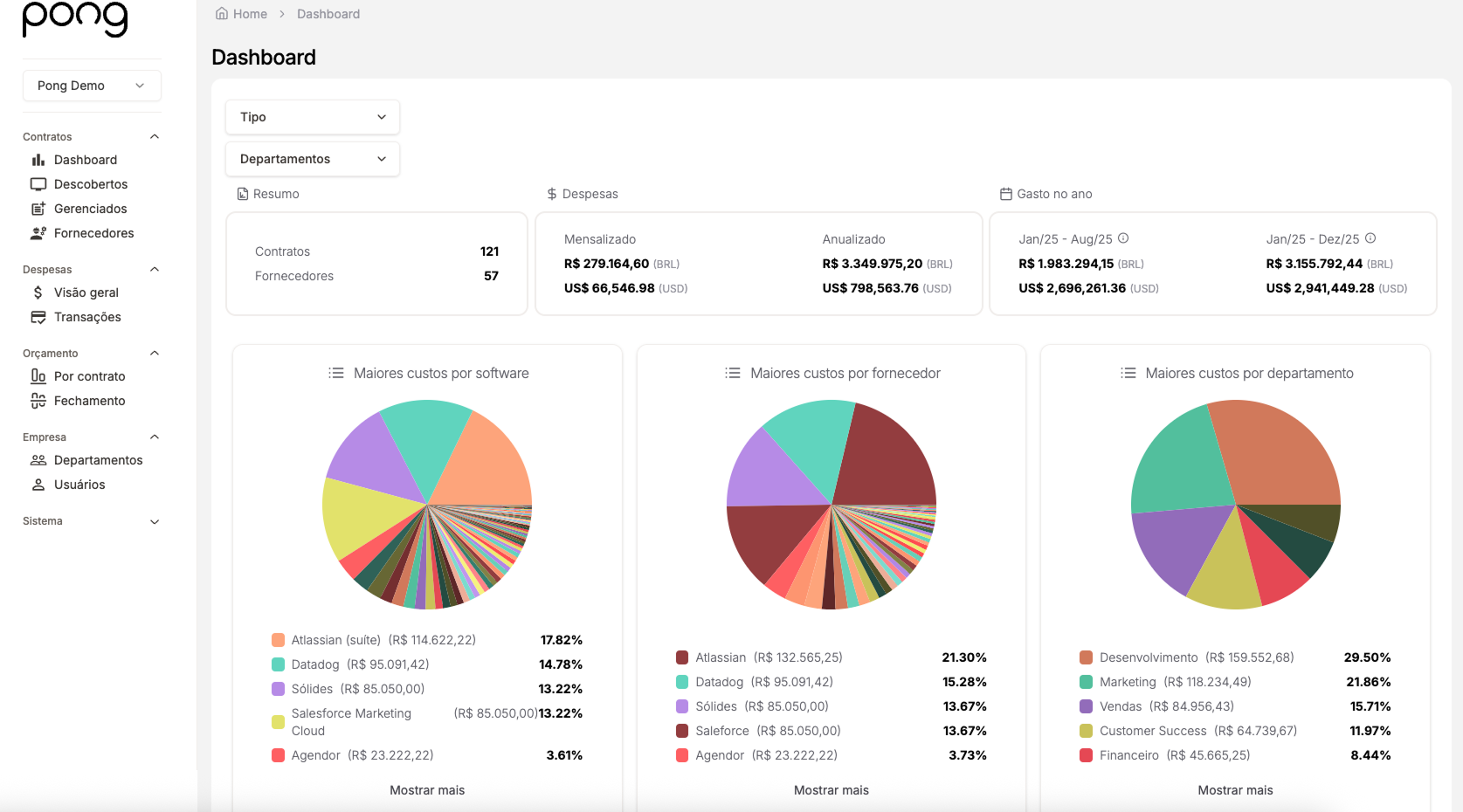
Task: Open the Tipo filter dropdown
Action: (x=313, y=117)
